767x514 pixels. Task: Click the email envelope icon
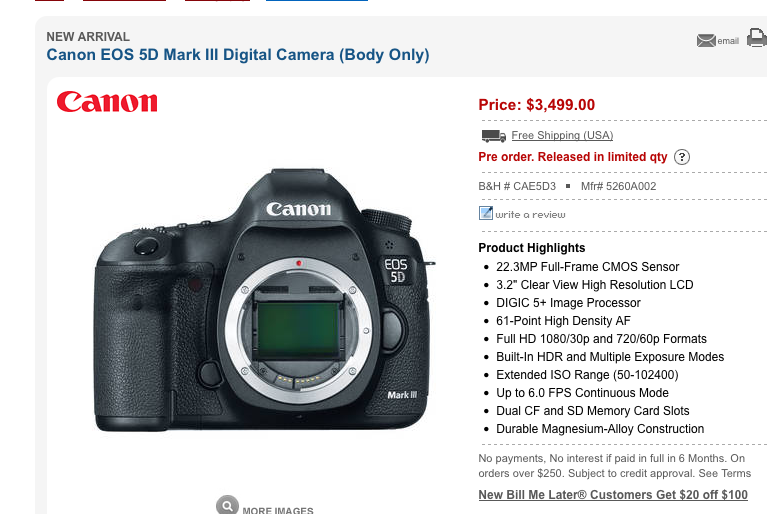tap(706, 41)
